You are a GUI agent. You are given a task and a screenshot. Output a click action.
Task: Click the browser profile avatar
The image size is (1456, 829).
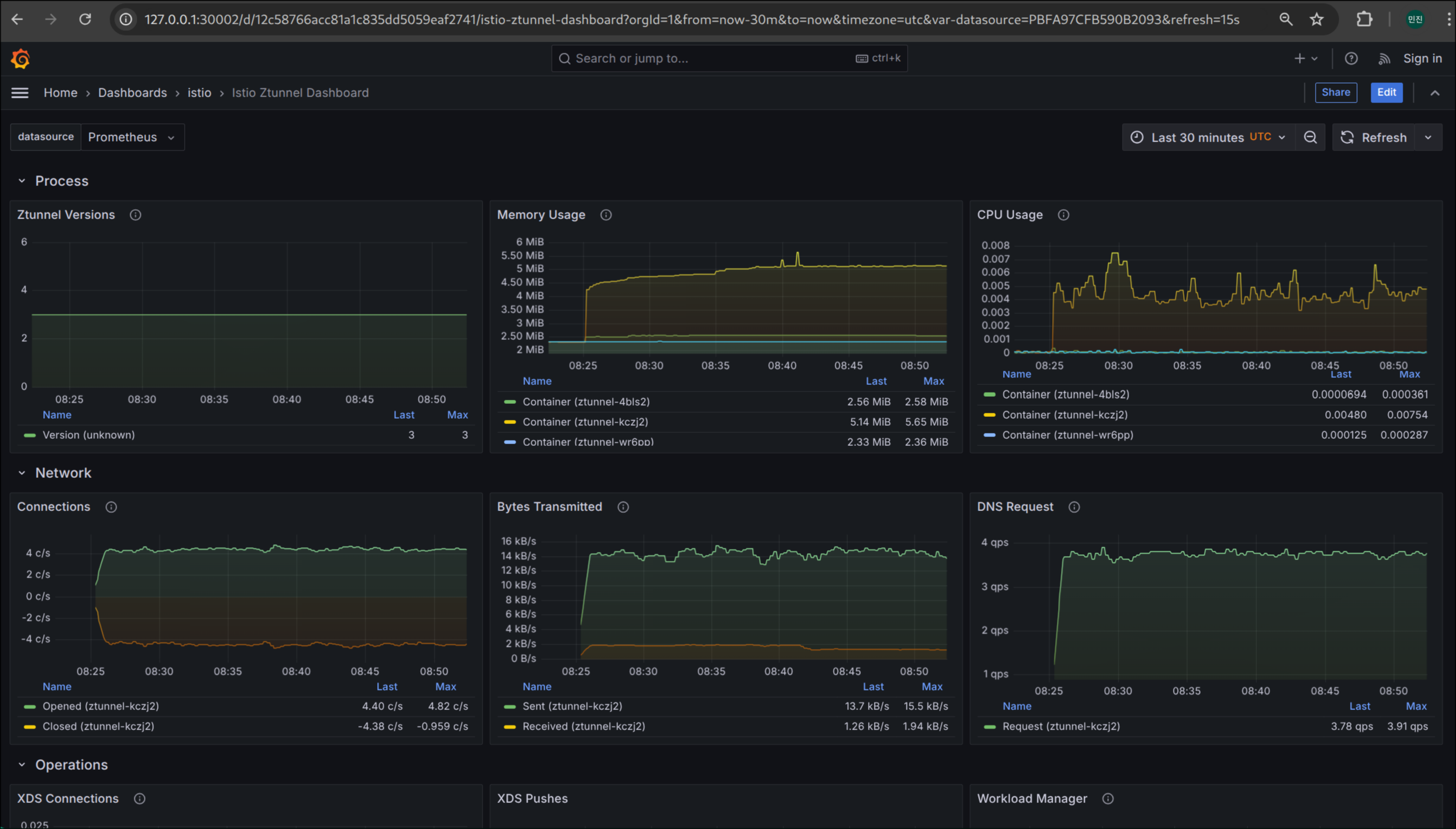(x=1415, y=20)
